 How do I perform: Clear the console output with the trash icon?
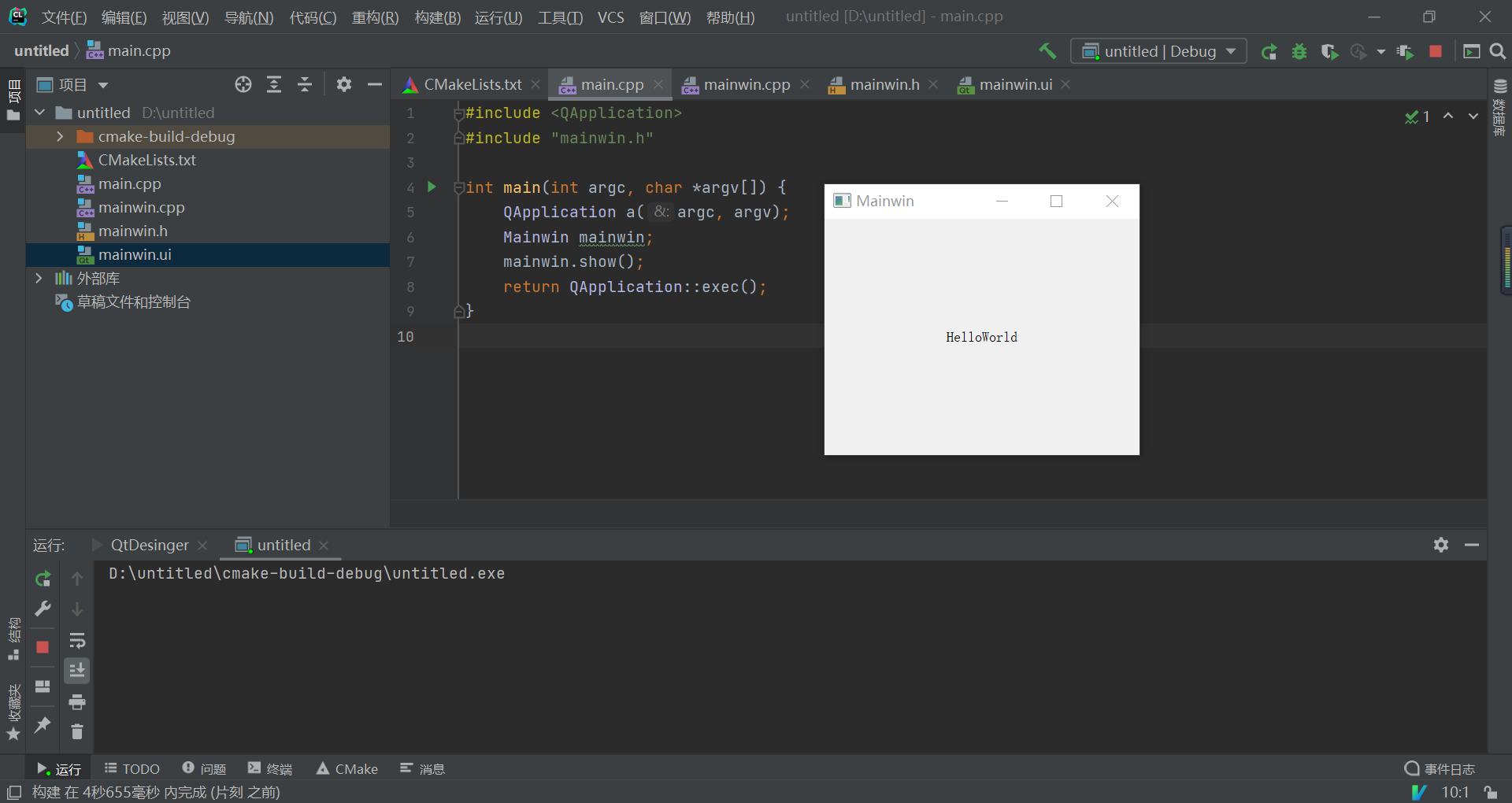[77, 731]
